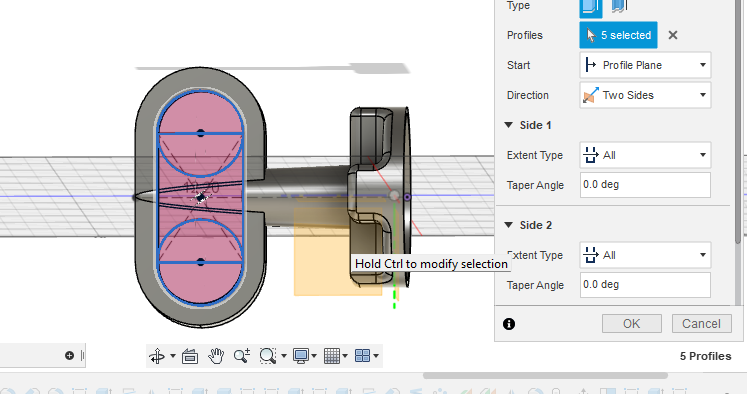Clear the Profiles selection with the X
747x394 pixels.
[673, 35]
